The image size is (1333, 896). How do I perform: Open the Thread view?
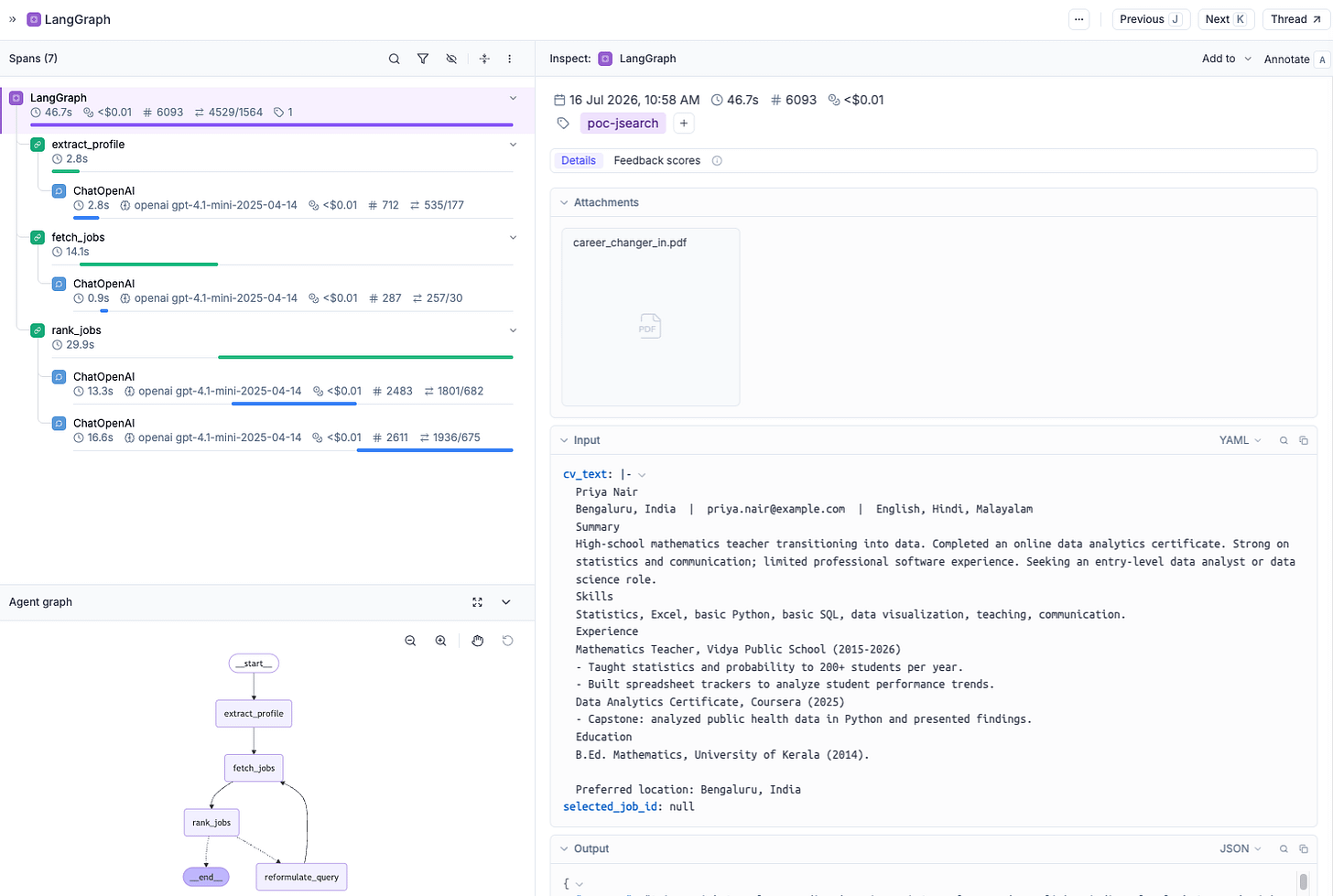(x=1295, y=19)
